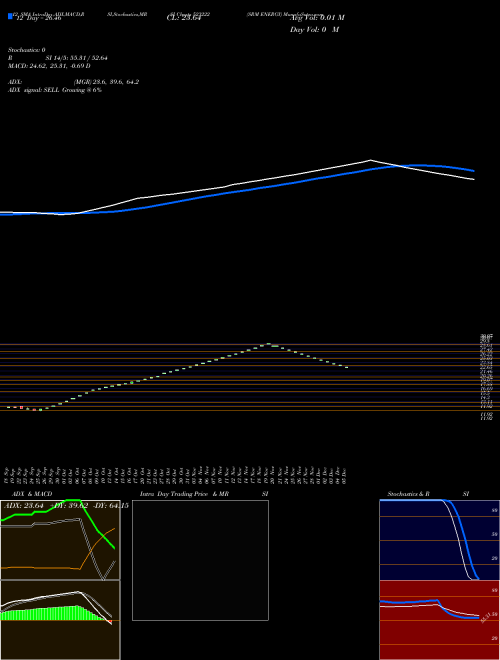Click the red candle near the chart start
Image resolution: width=500 pixels, height=660 pixels.
tap(21, 407)
